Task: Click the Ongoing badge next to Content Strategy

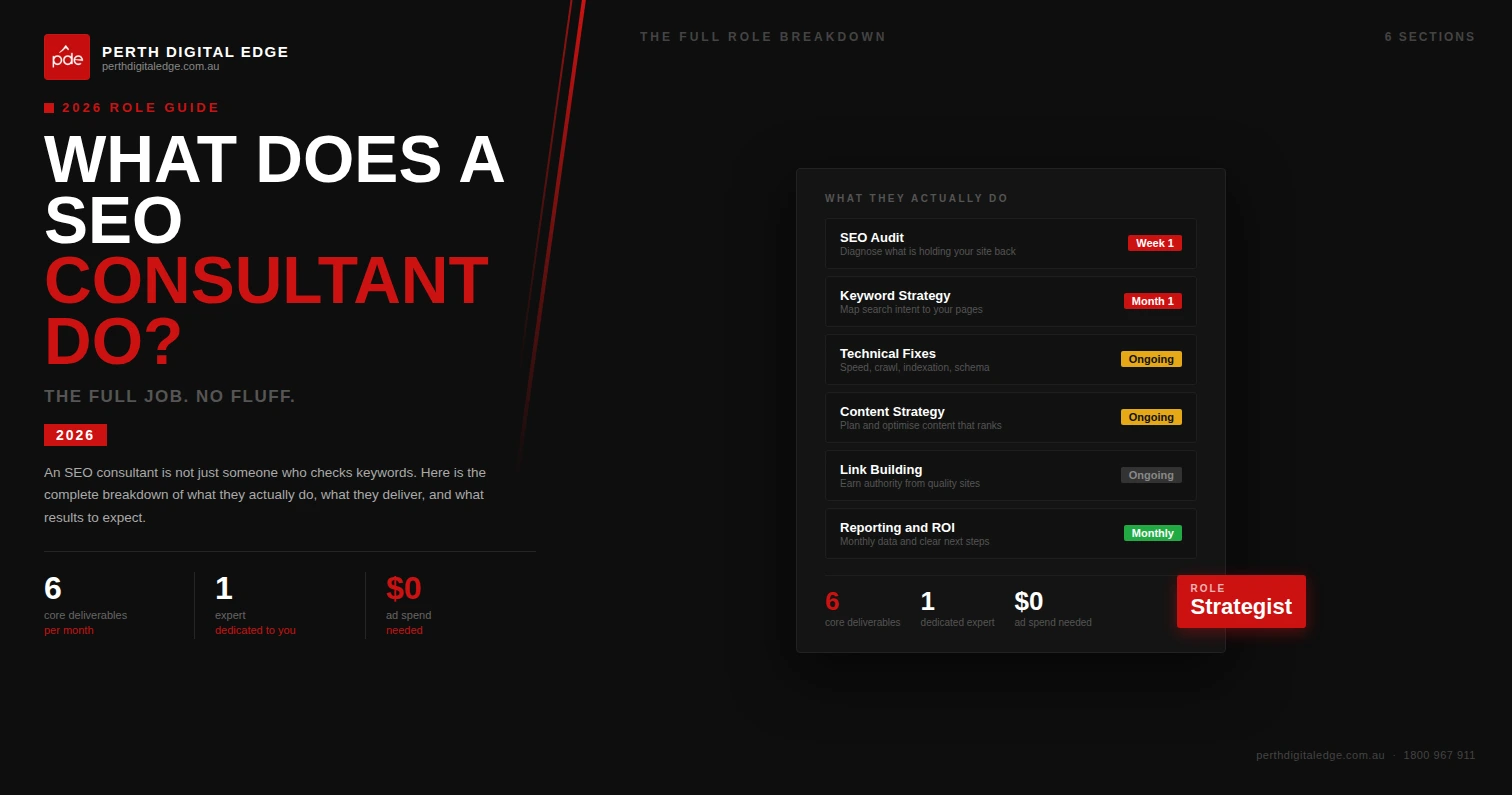Action: coord(1151,417)
